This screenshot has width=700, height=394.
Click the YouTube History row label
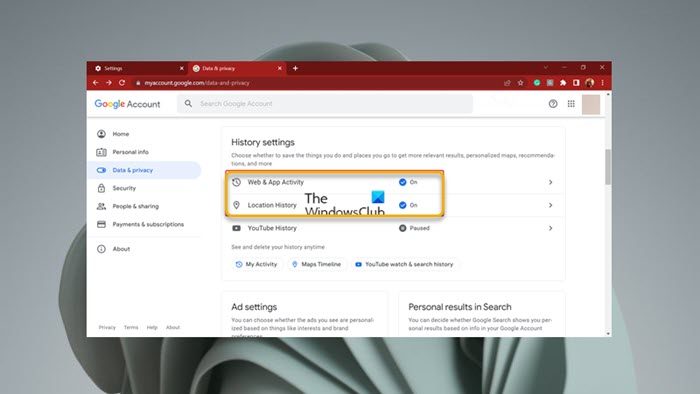pos(272,228)
